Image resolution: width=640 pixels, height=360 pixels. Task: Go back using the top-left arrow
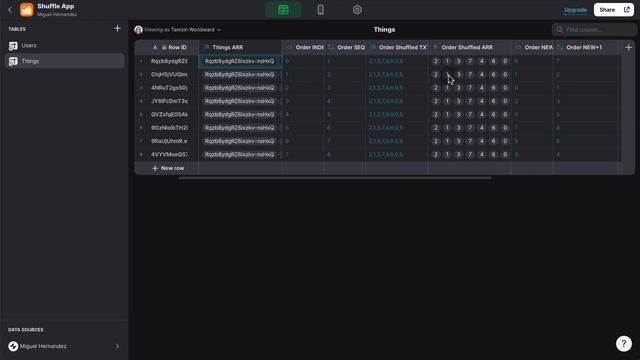[10, 10]
